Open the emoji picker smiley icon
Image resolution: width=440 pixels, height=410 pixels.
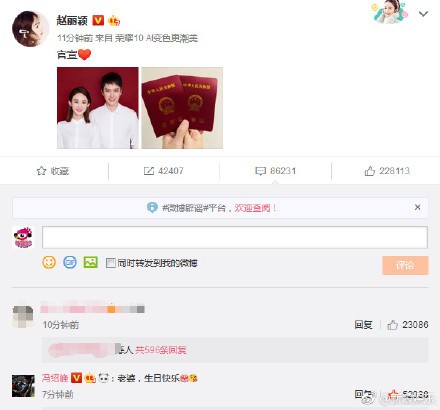(49, 262)
